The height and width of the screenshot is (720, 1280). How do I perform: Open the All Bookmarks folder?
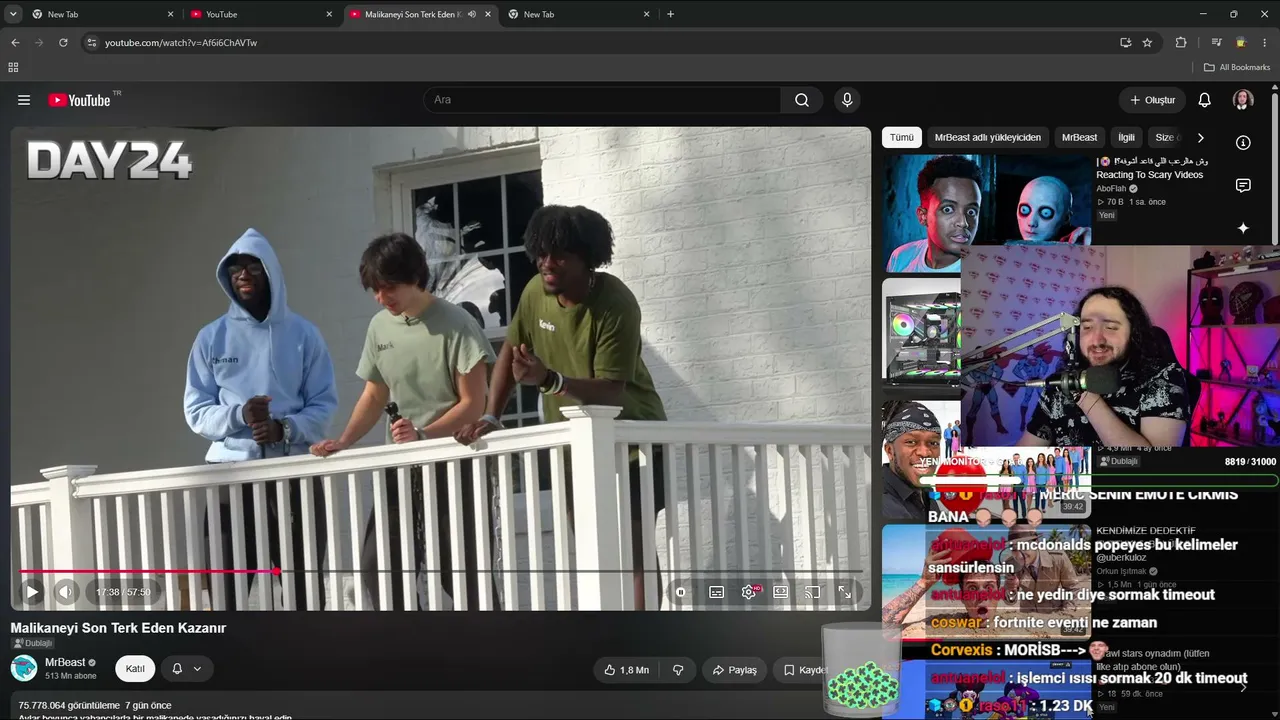click(x=1237, y=67)
